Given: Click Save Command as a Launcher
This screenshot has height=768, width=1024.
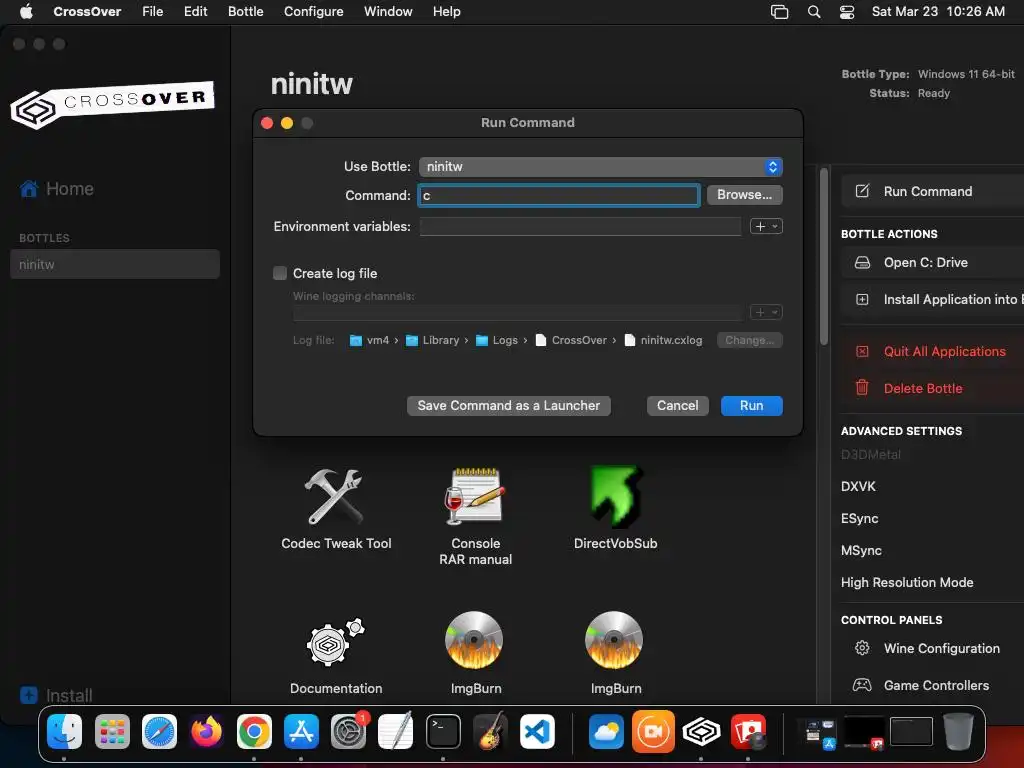Looking at the screenshot, I should click(x=509, y=406).
